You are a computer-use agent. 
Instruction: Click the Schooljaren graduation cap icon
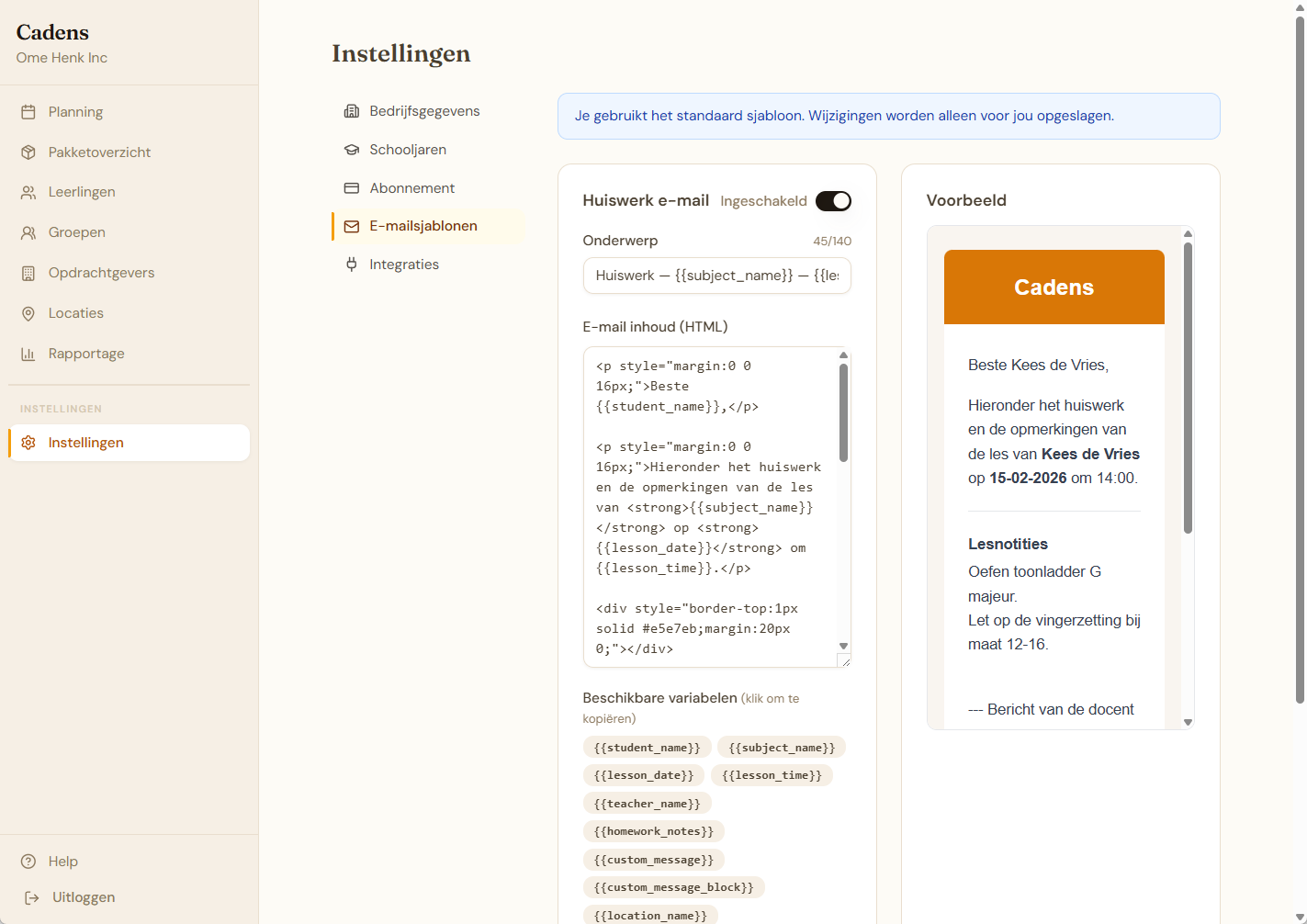[352, 149]
